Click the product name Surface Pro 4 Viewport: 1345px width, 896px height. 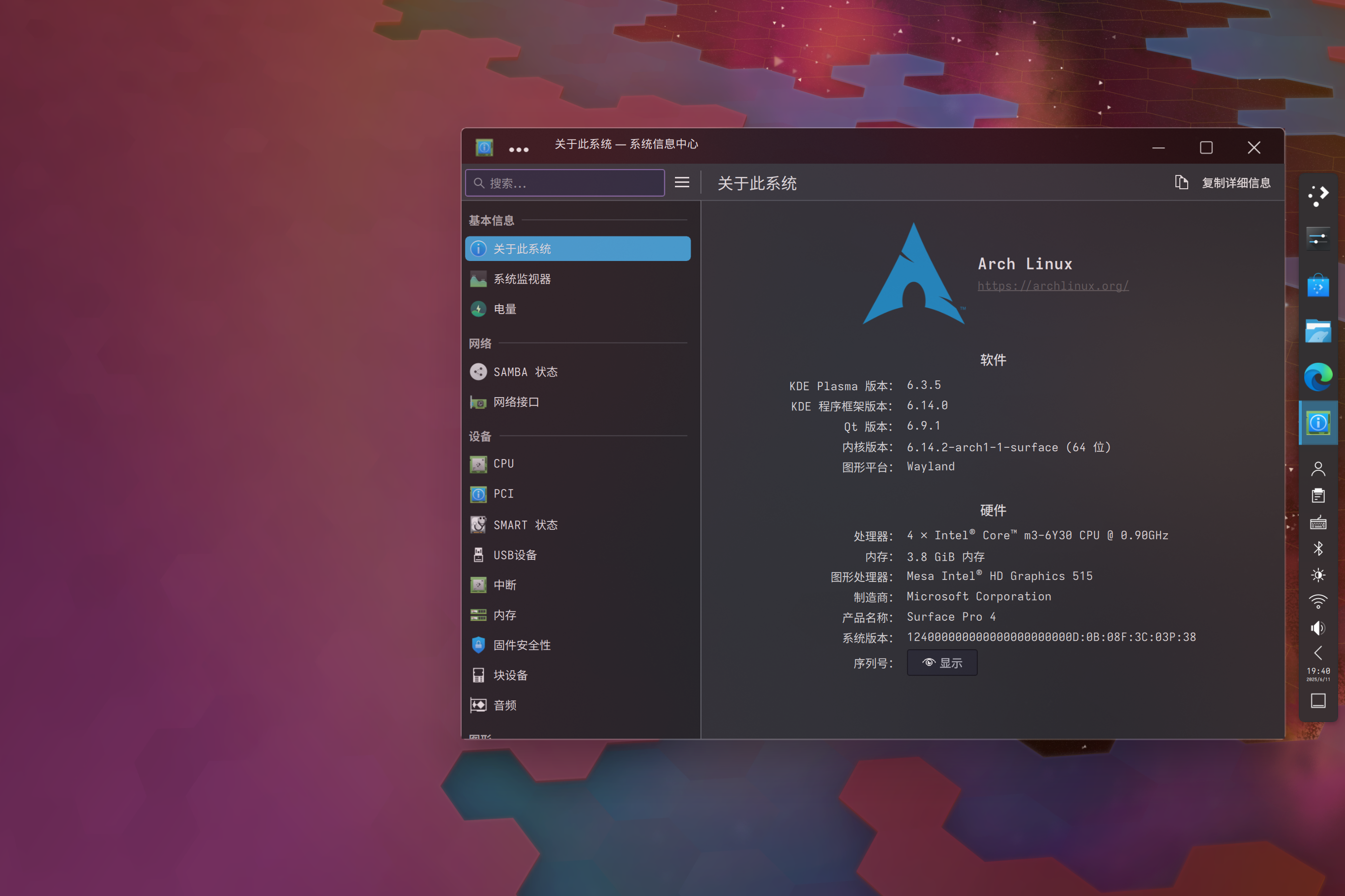(x=951, y=617)
